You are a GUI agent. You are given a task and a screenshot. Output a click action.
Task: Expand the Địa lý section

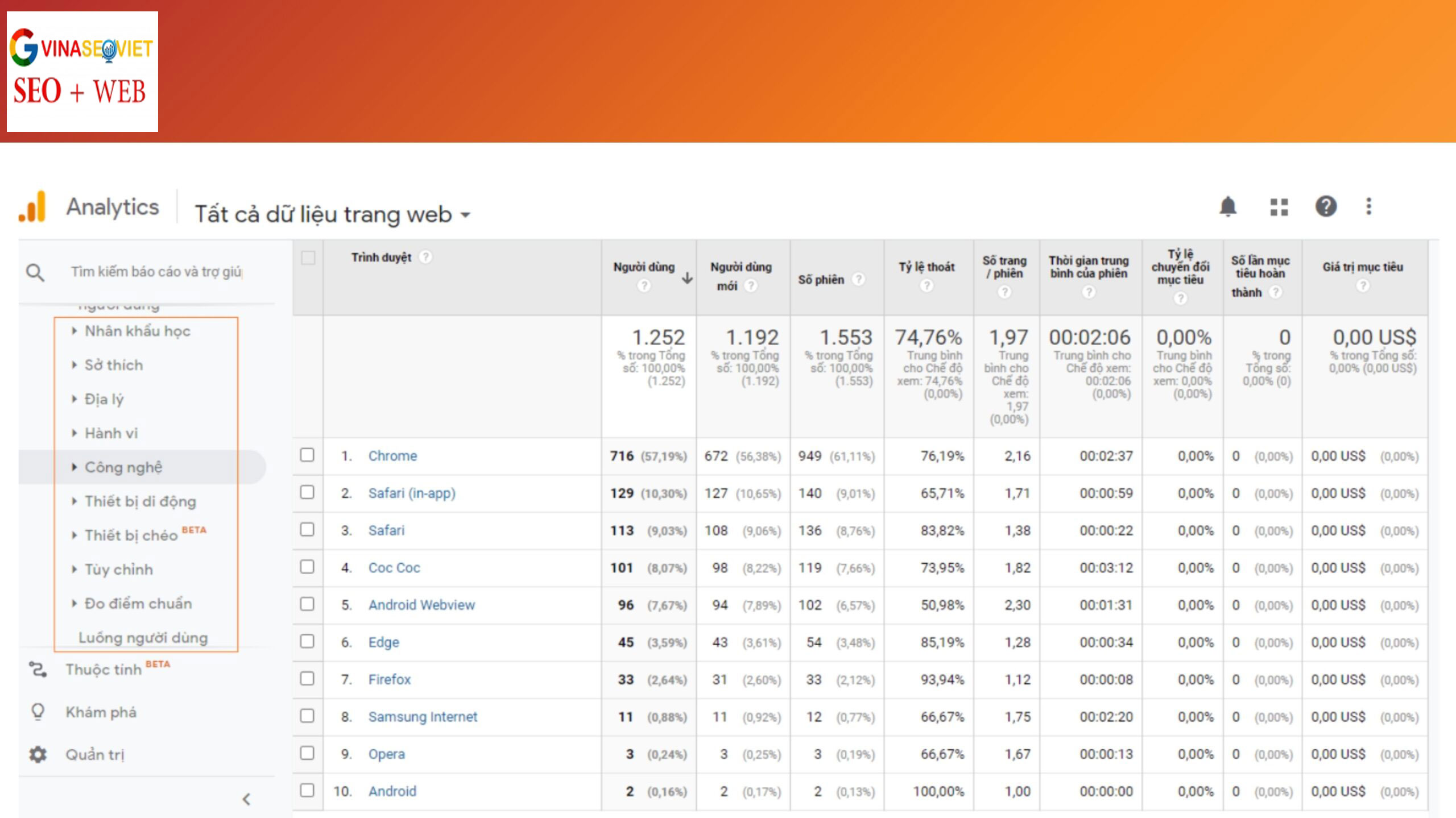pos(104,399)
